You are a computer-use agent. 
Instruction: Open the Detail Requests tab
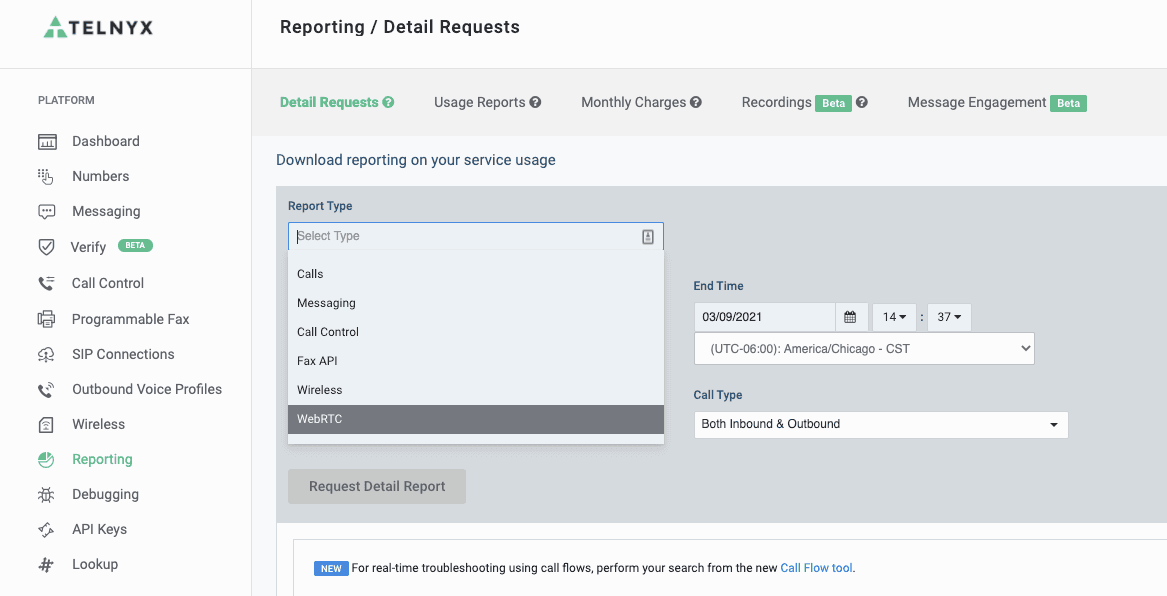point(329,103)
